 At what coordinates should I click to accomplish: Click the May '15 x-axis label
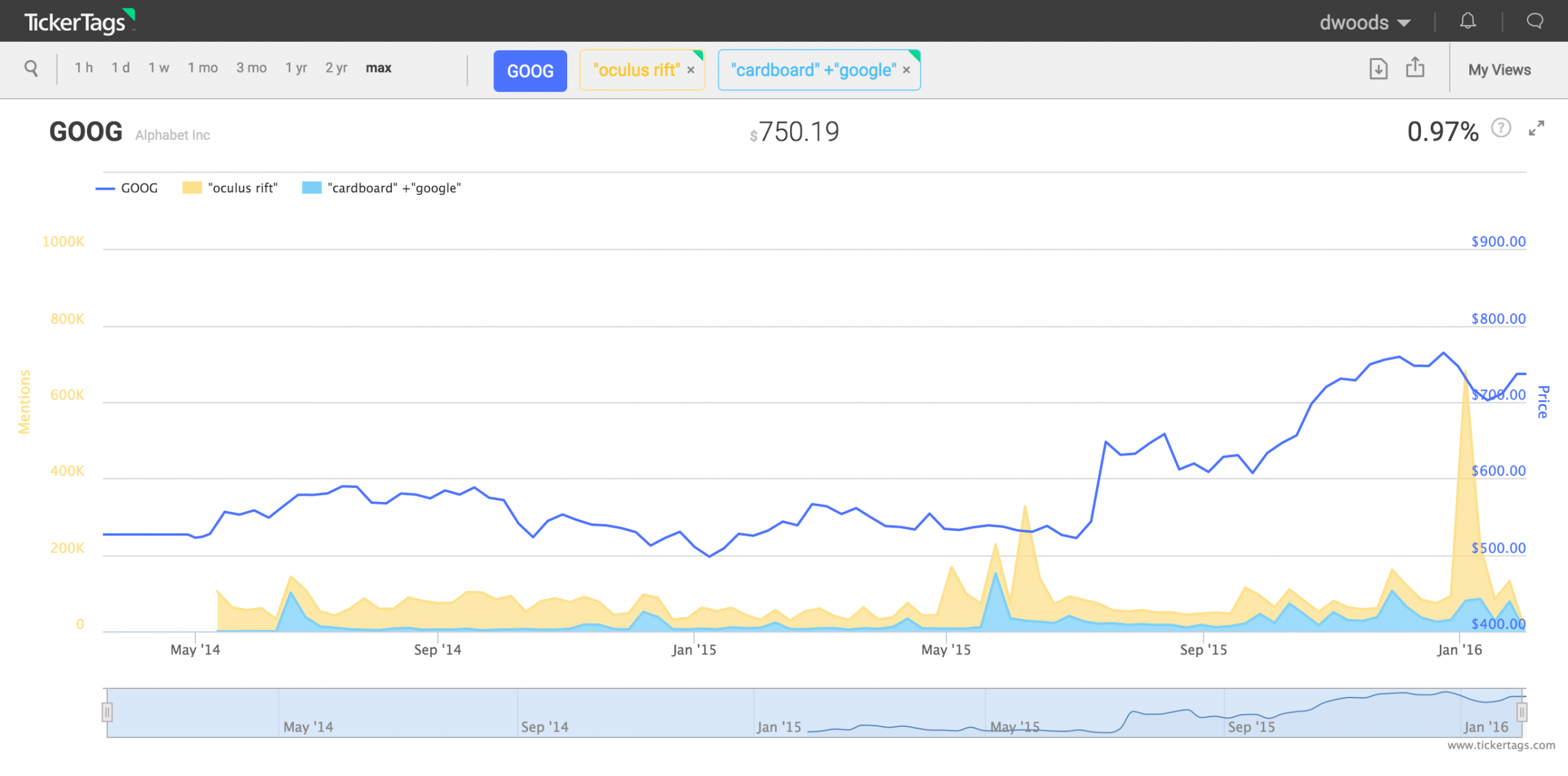[x=946, y=650]
